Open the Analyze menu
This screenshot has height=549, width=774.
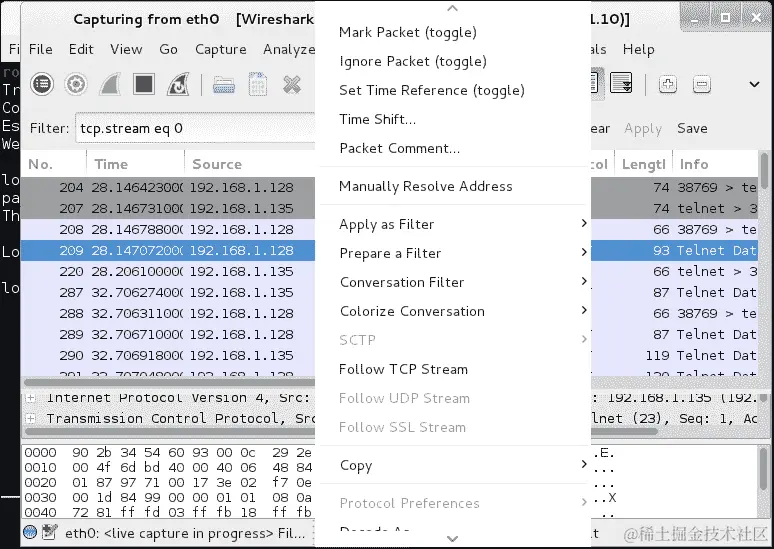pyautogui.click(x=289, y=49)
